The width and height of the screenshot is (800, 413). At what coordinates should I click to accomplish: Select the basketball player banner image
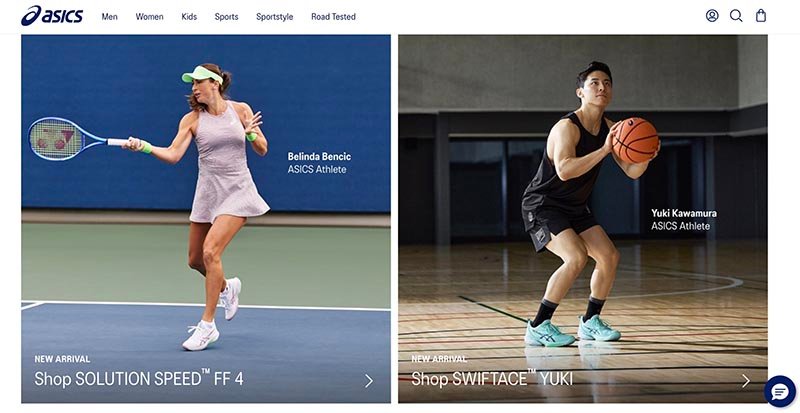[x=582, y=200]
